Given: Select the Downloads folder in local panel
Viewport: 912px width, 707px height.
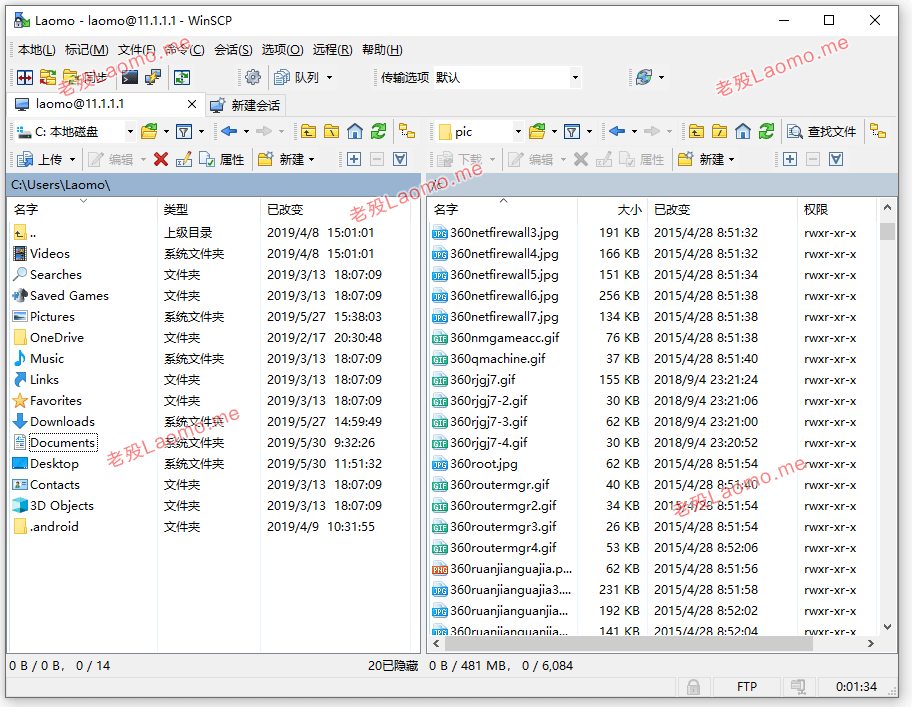Looking at the screenshot, I should [x=62, y=422].
